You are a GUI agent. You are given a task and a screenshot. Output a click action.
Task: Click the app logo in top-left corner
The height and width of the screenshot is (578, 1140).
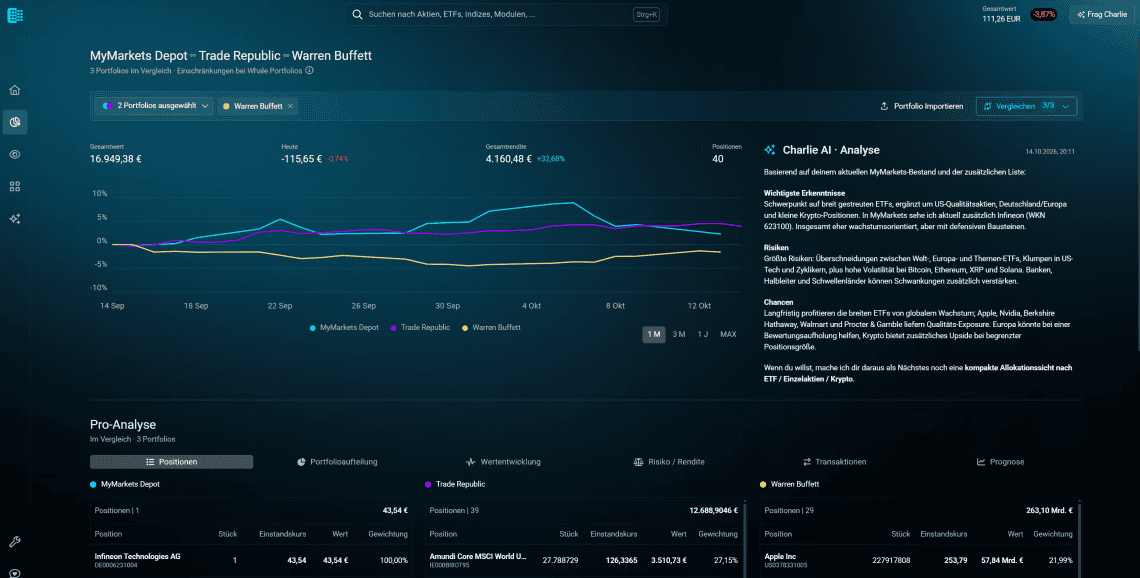15,15
